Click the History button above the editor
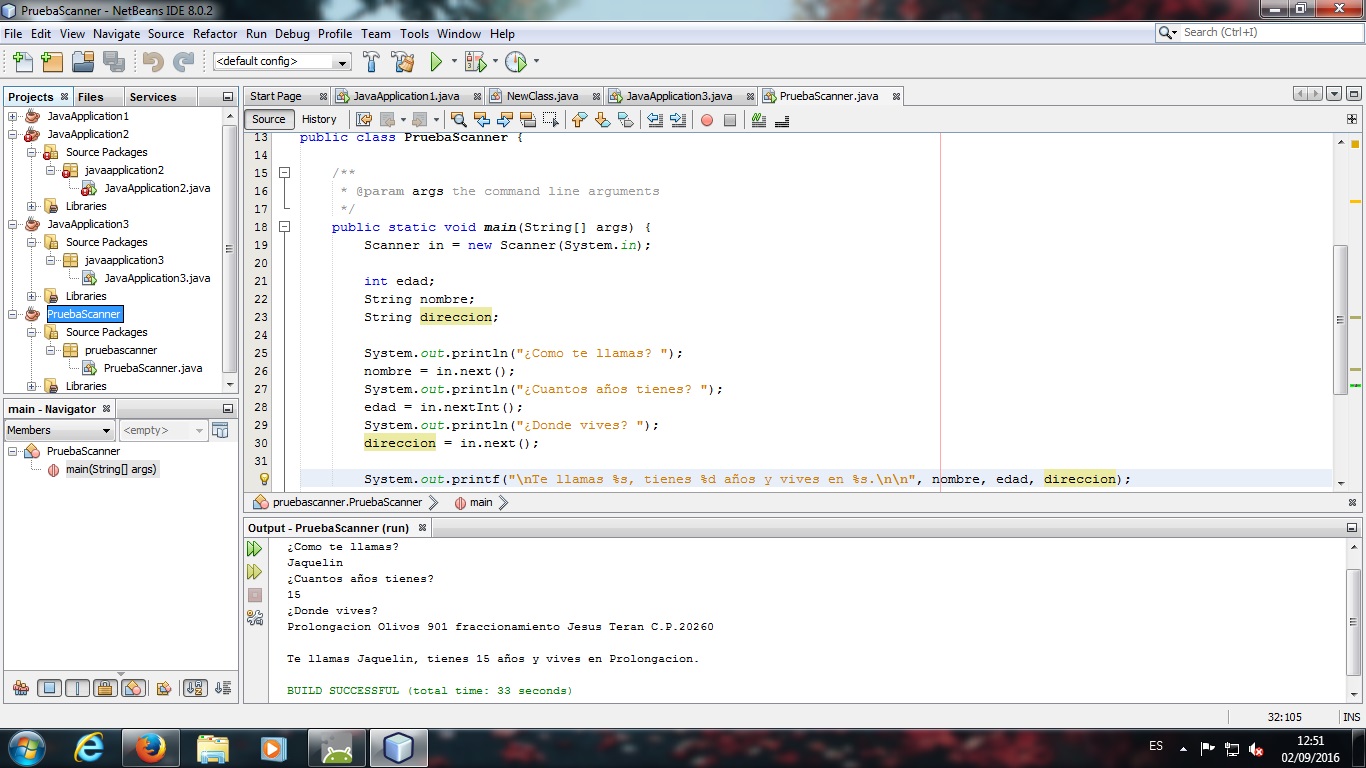 (319, 119)
